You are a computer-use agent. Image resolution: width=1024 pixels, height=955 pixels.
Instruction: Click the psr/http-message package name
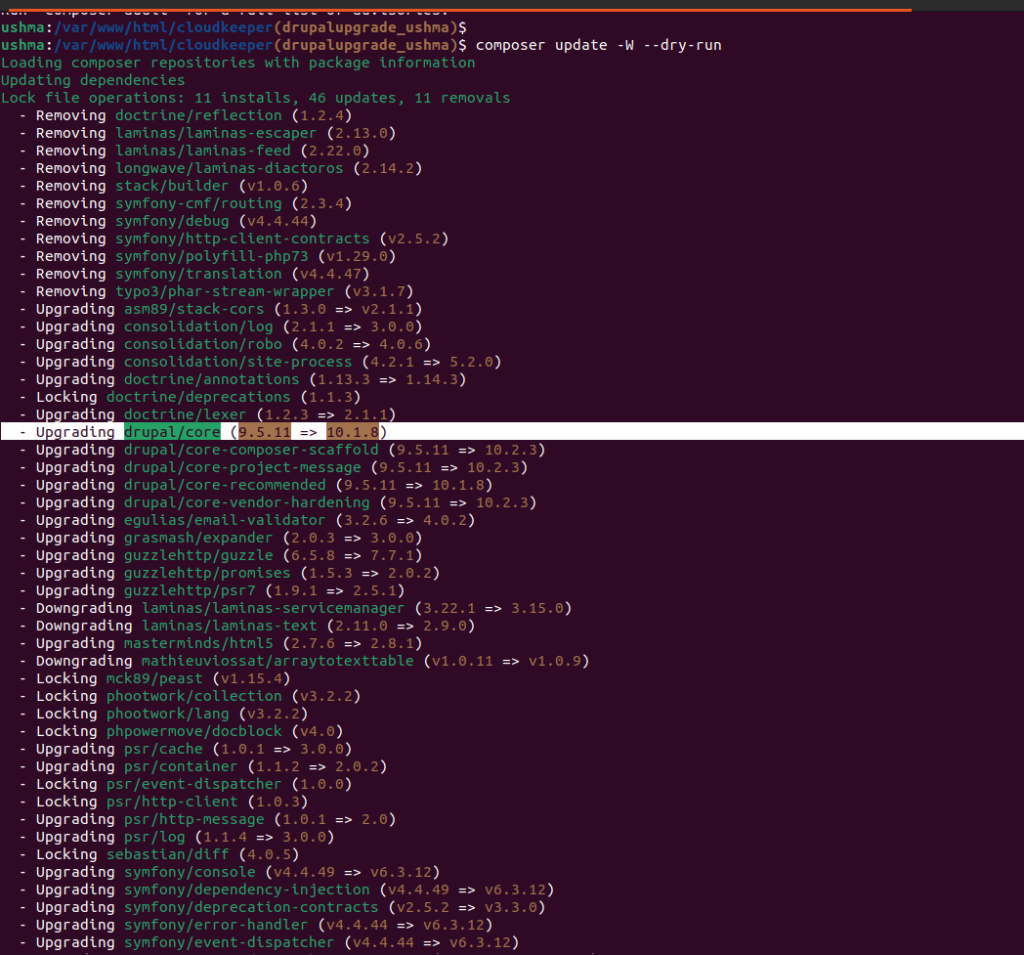[x=180, y=819]
